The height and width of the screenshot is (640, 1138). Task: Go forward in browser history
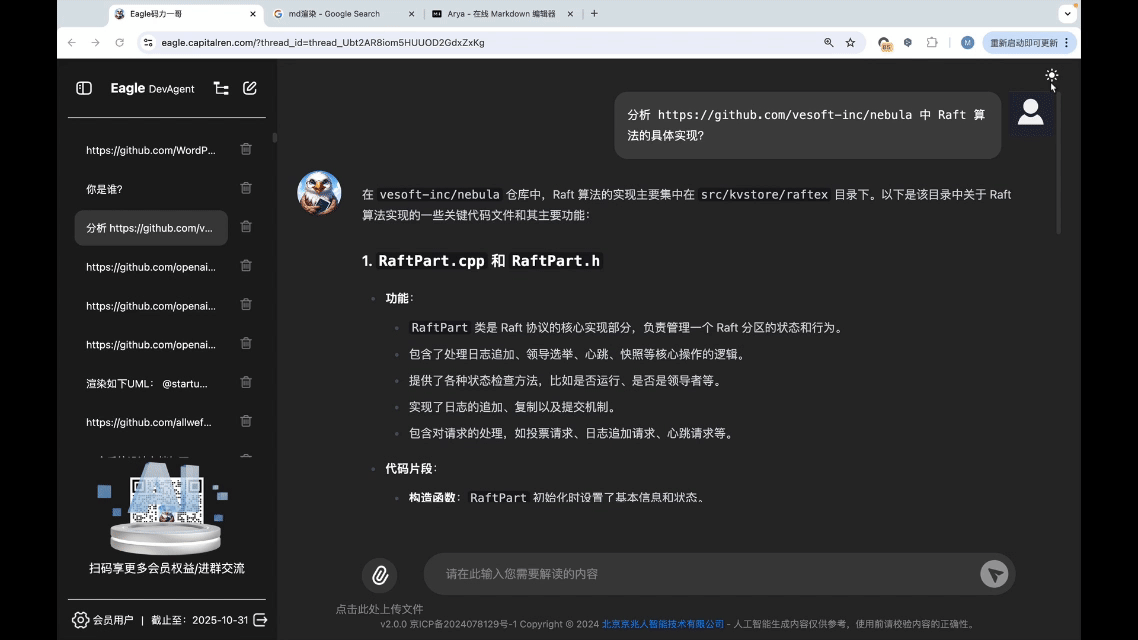coord(95,43)
